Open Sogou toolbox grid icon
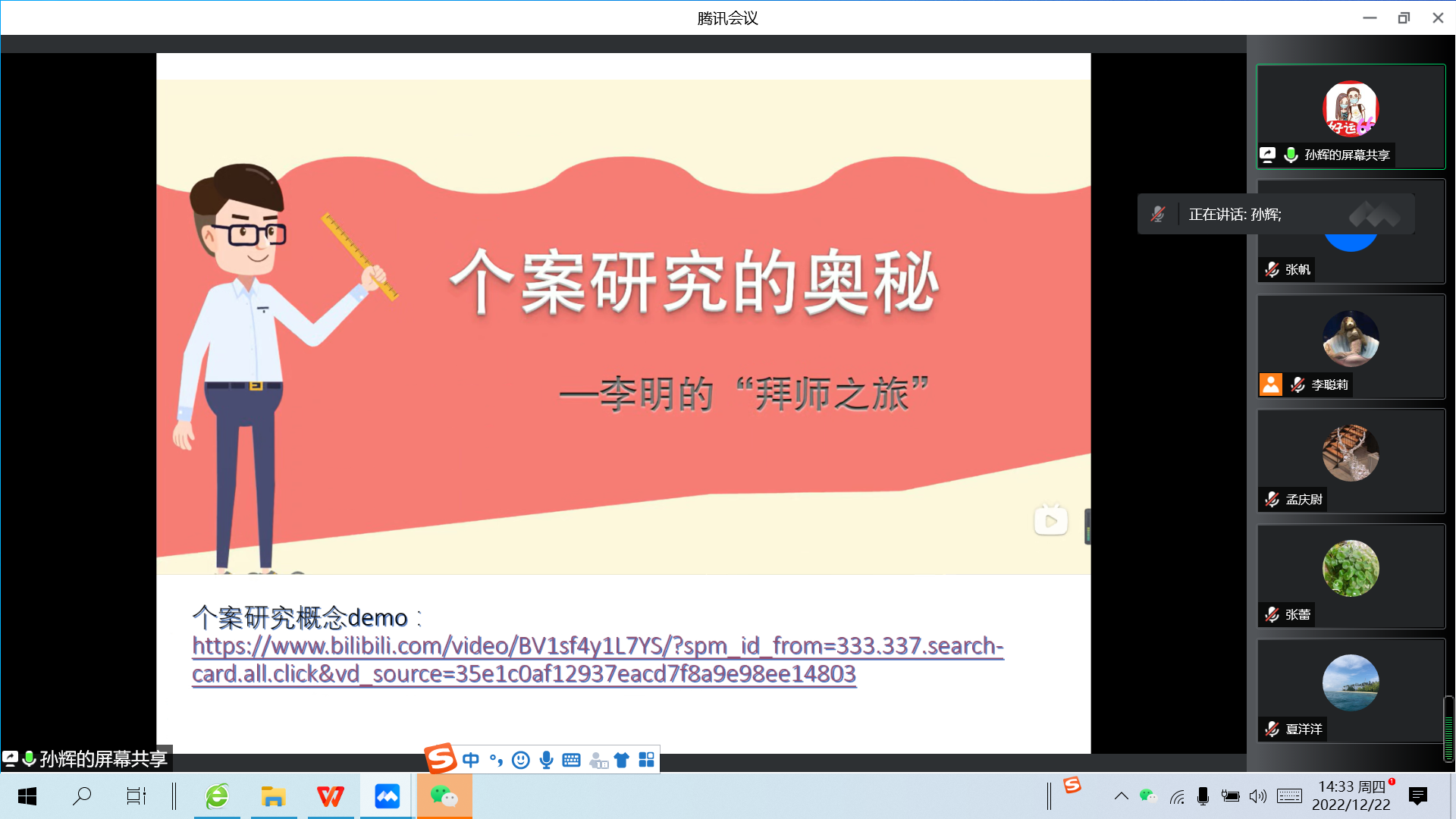This screenshot has width=1456, height=819. tap(646, 760)
